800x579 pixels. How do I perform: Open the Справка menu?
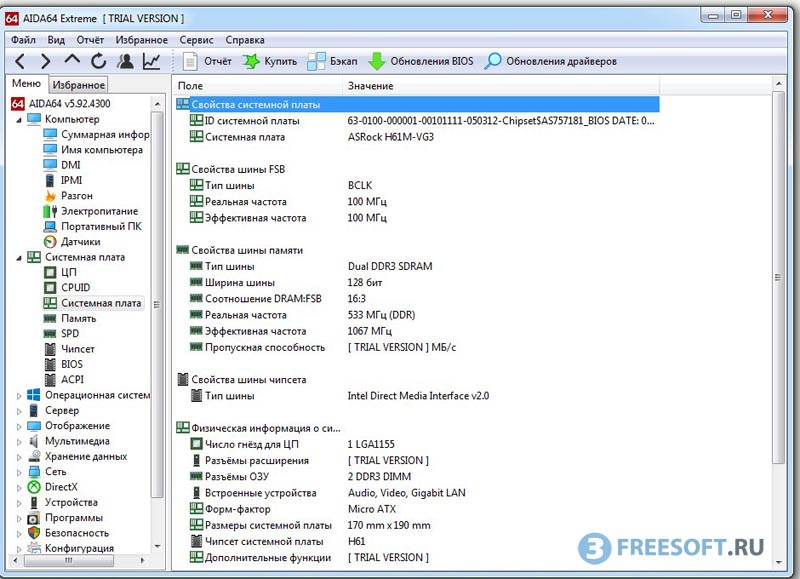(x=245, y=40)
